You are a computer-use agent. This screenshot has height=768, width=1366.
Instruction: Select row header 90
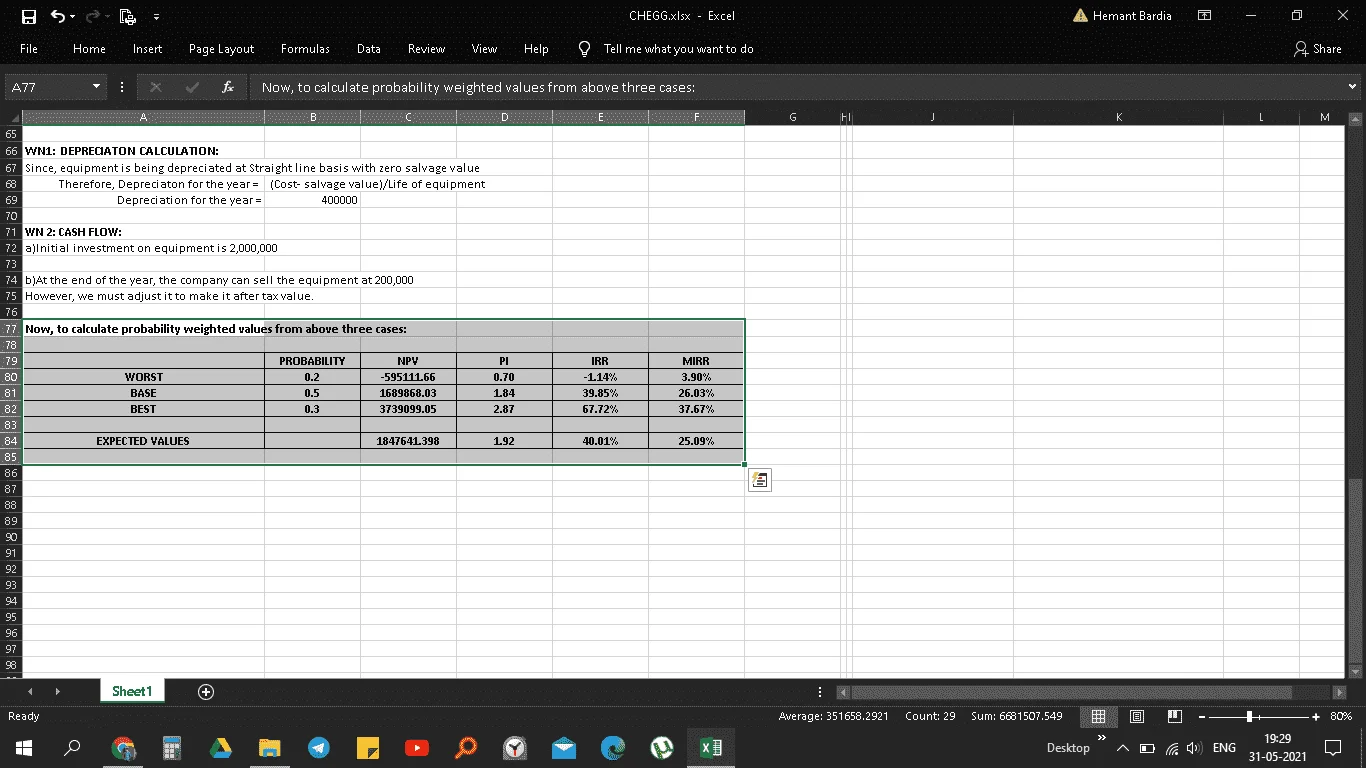point(11,537)
